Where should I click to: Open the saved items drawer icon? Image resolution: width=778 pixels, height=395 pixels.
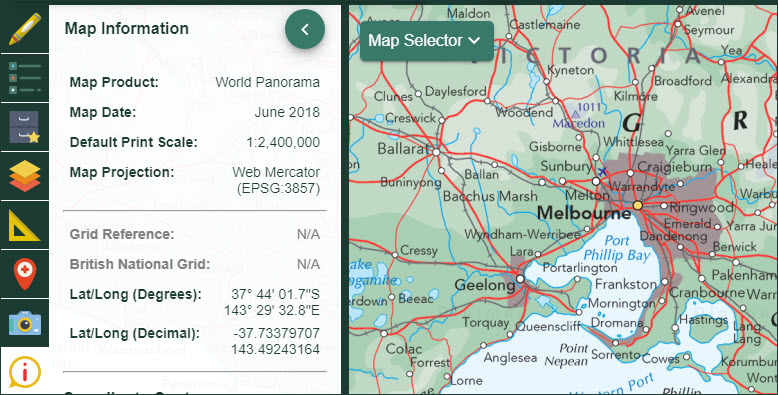tap(24, 127)
